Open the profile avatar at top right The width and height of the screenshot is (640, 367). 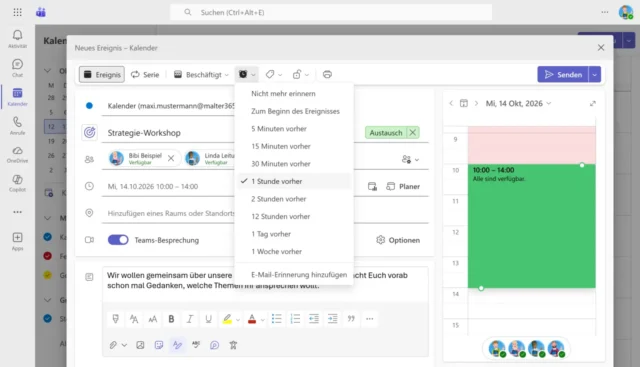point(626,12)
